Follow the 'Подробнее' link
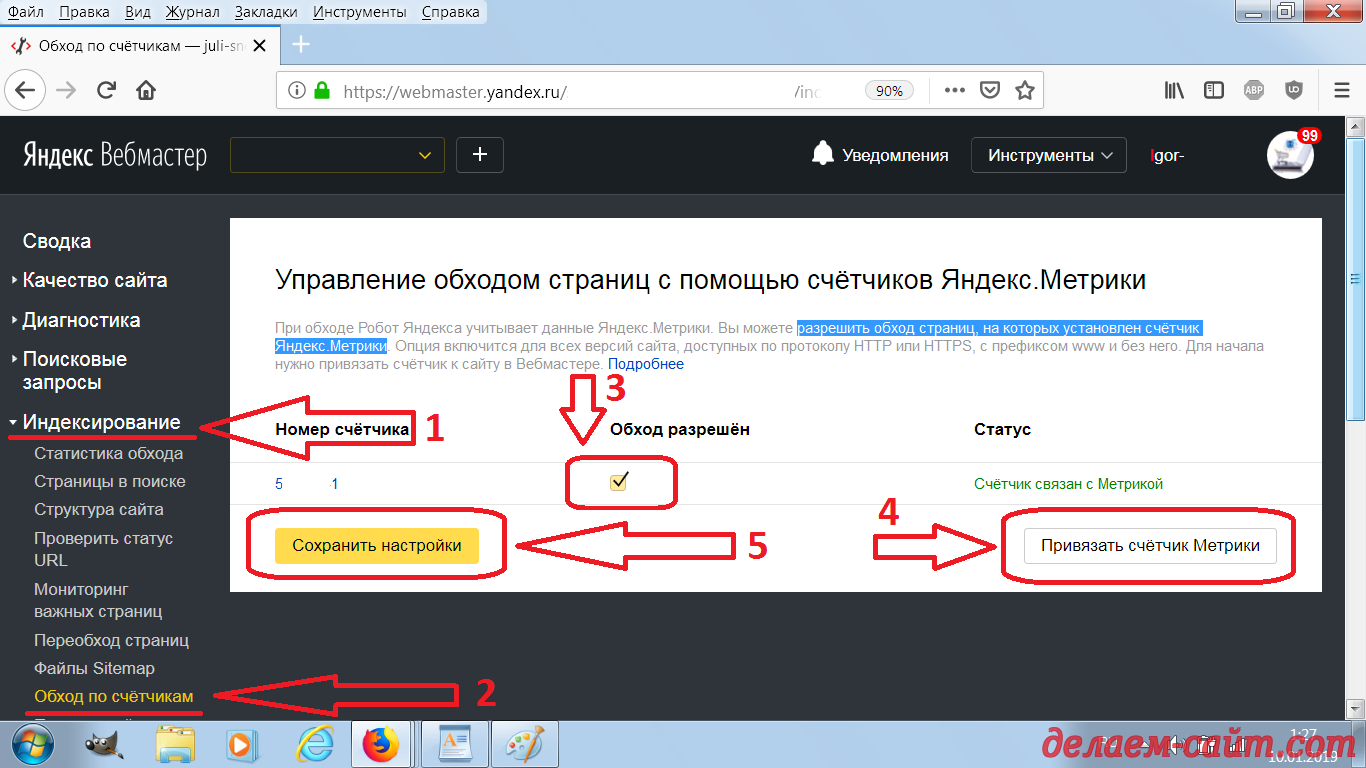This screenshot has width=1366, height=768. tap(646, 364)
